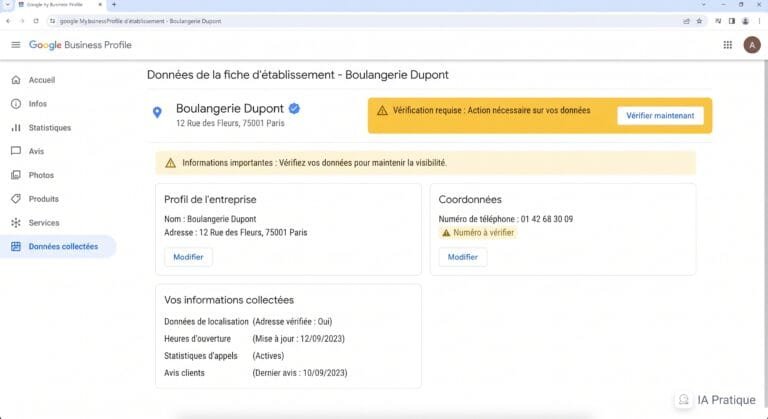The height and width of the screenshot is (419, 768).
Task: Click the Produits tag icon
Action: [16, 198]
